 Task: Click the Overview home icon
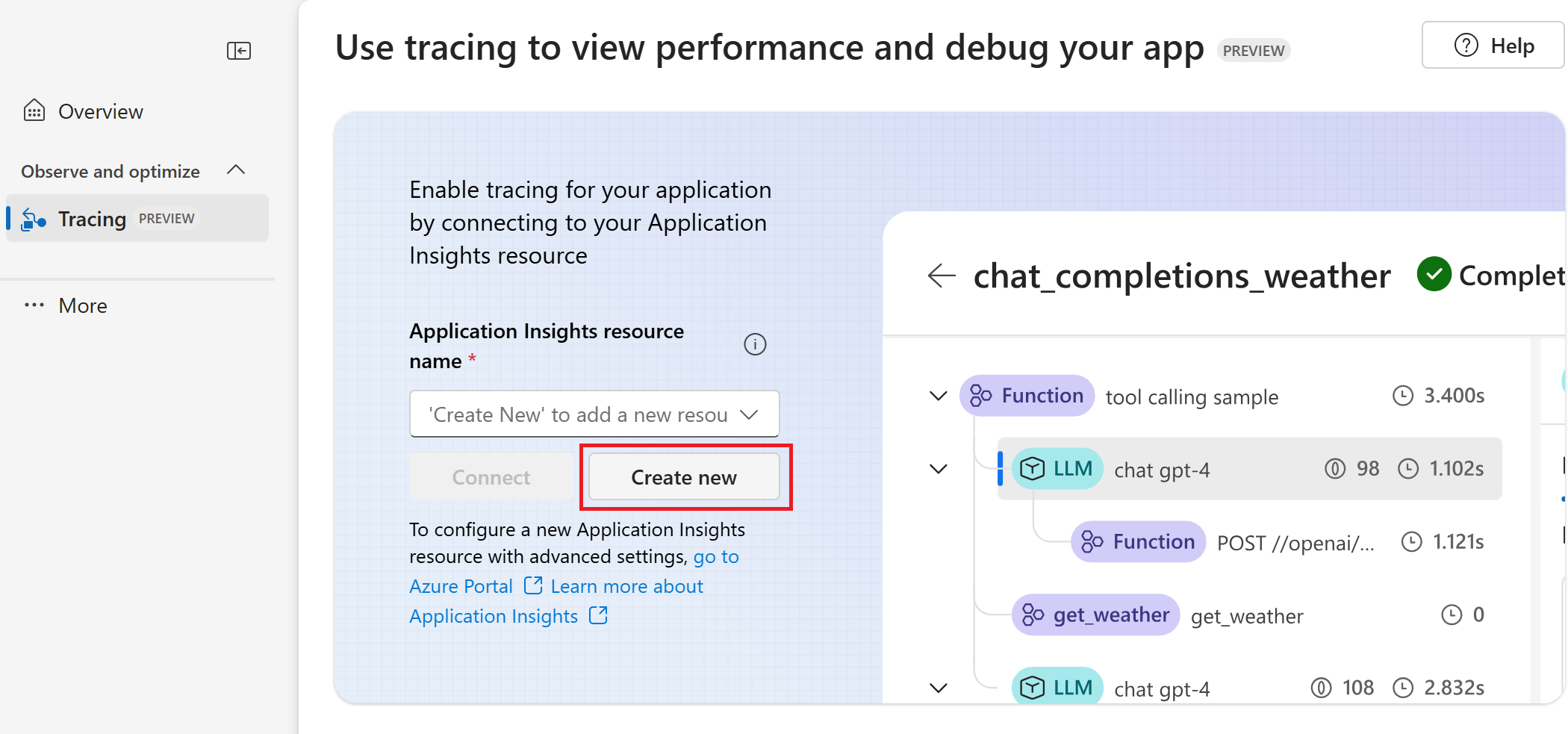pyautogui.click(x=34, y=111)
